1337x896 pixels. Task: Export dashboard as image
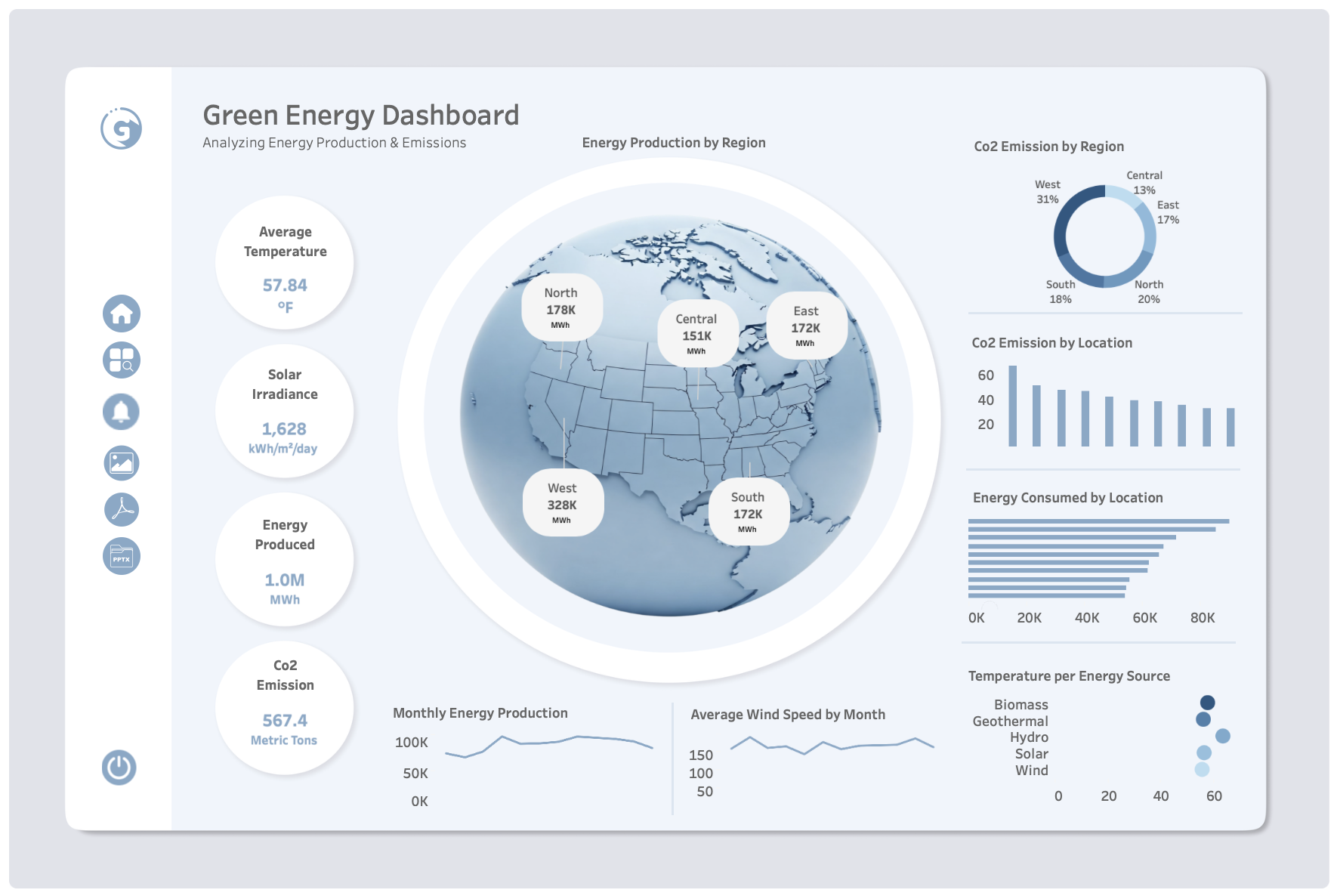tap(120, 461)
